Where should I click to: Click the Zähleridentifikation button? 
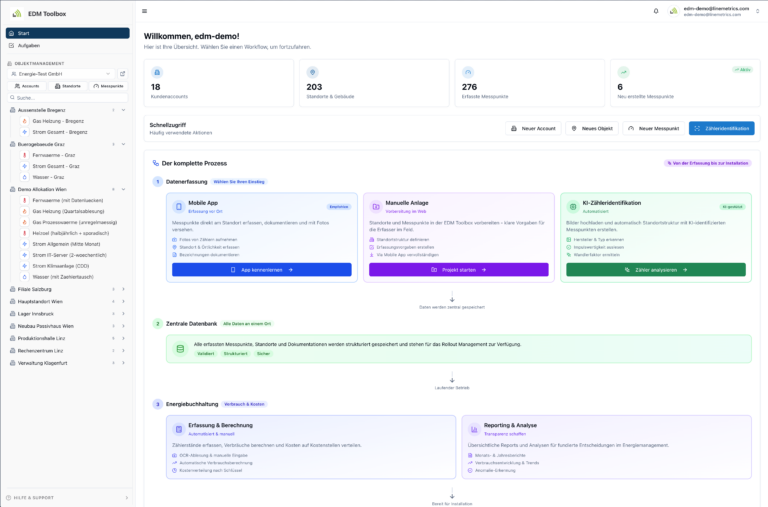[721, 128]
